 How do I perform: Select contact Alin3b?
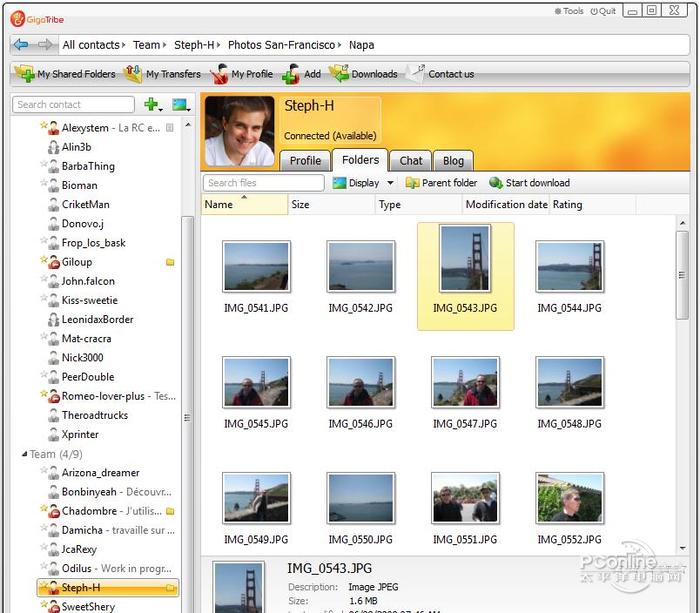(70, 147)
